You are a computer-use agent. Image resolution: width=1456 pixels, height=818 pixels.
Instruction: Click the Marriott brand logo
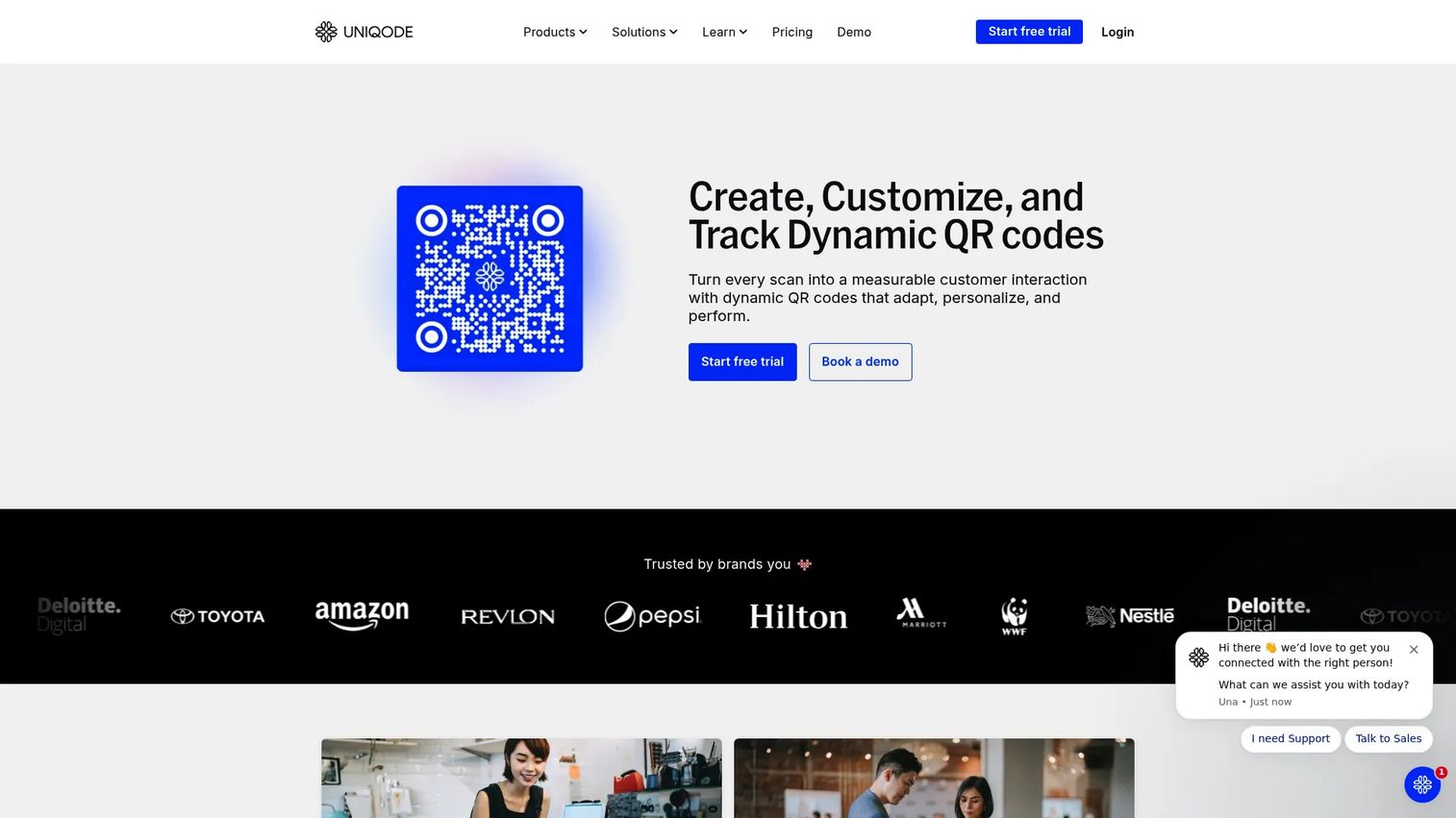921,613
